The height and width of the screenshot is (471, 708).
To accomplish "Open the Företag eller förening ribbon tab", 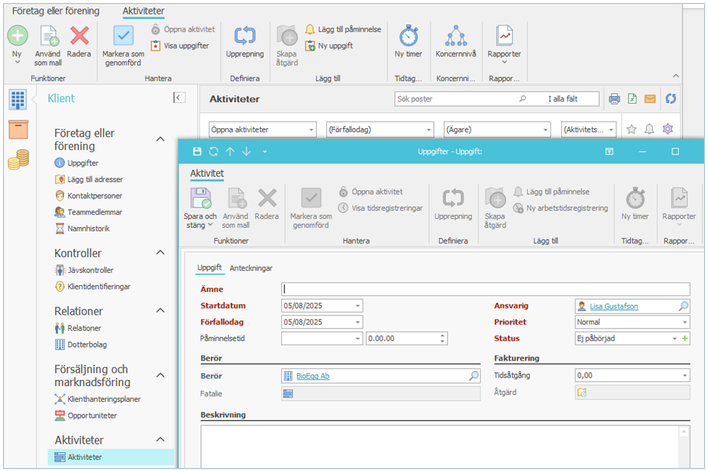I will 56,11.
